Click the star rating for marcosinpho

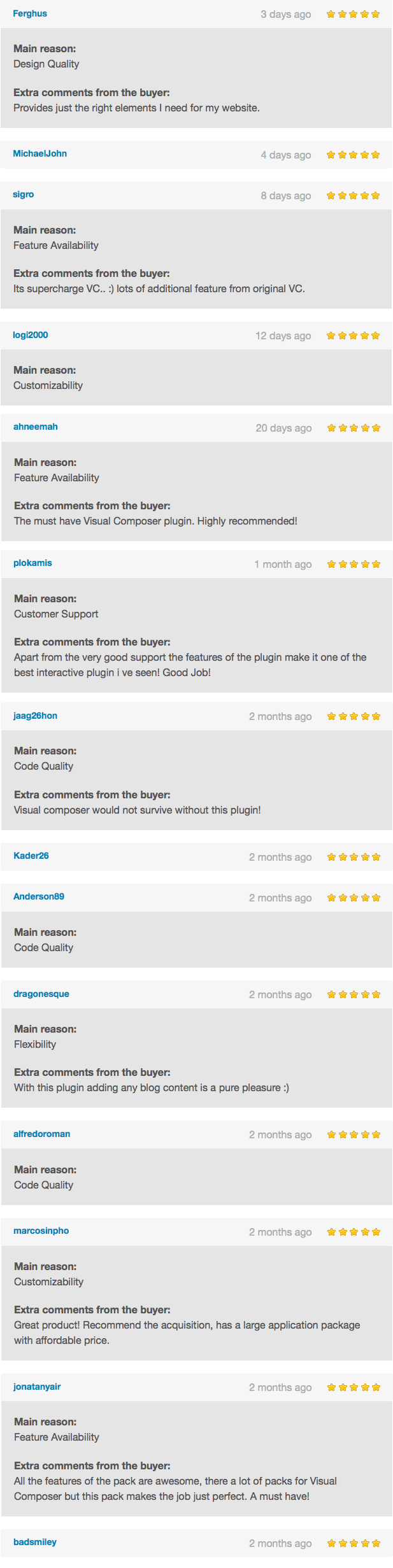click(x=354, y=1232)
